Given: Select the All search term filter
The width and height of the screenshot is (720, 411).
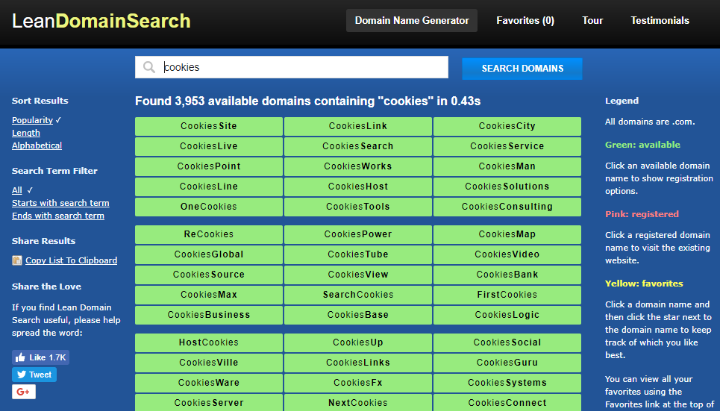Looking at the screenshot, I should click(17, 190).
